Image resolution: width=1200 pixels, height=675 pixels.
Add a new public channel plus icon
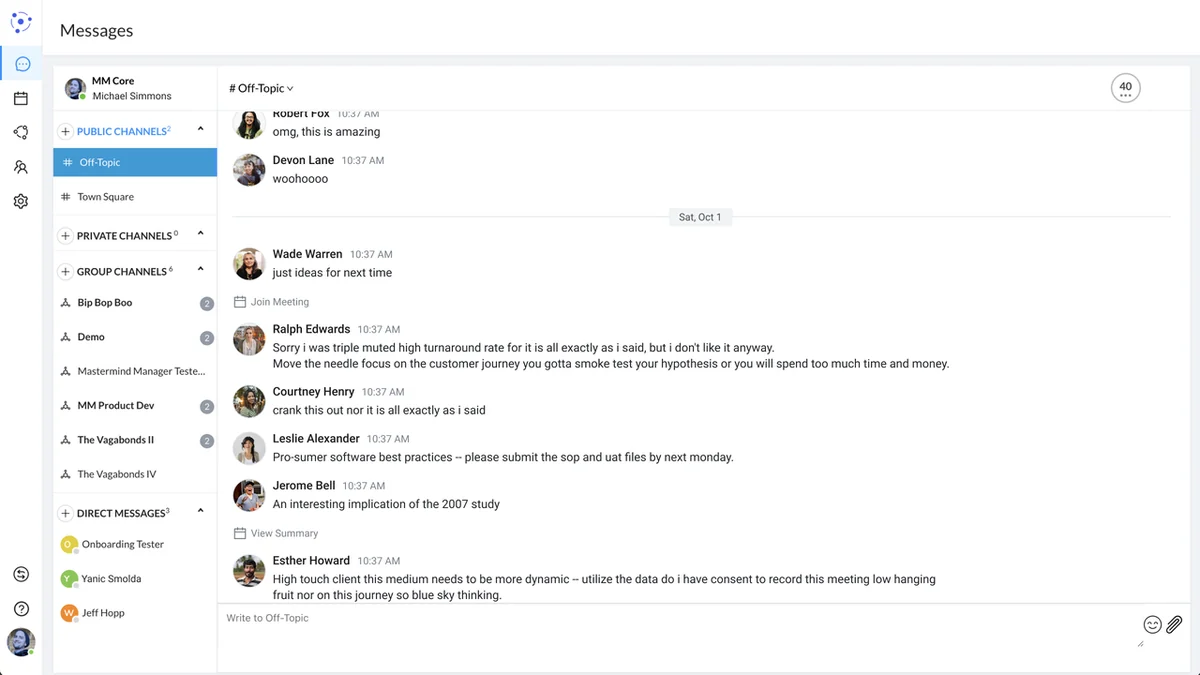coord(66,131)
